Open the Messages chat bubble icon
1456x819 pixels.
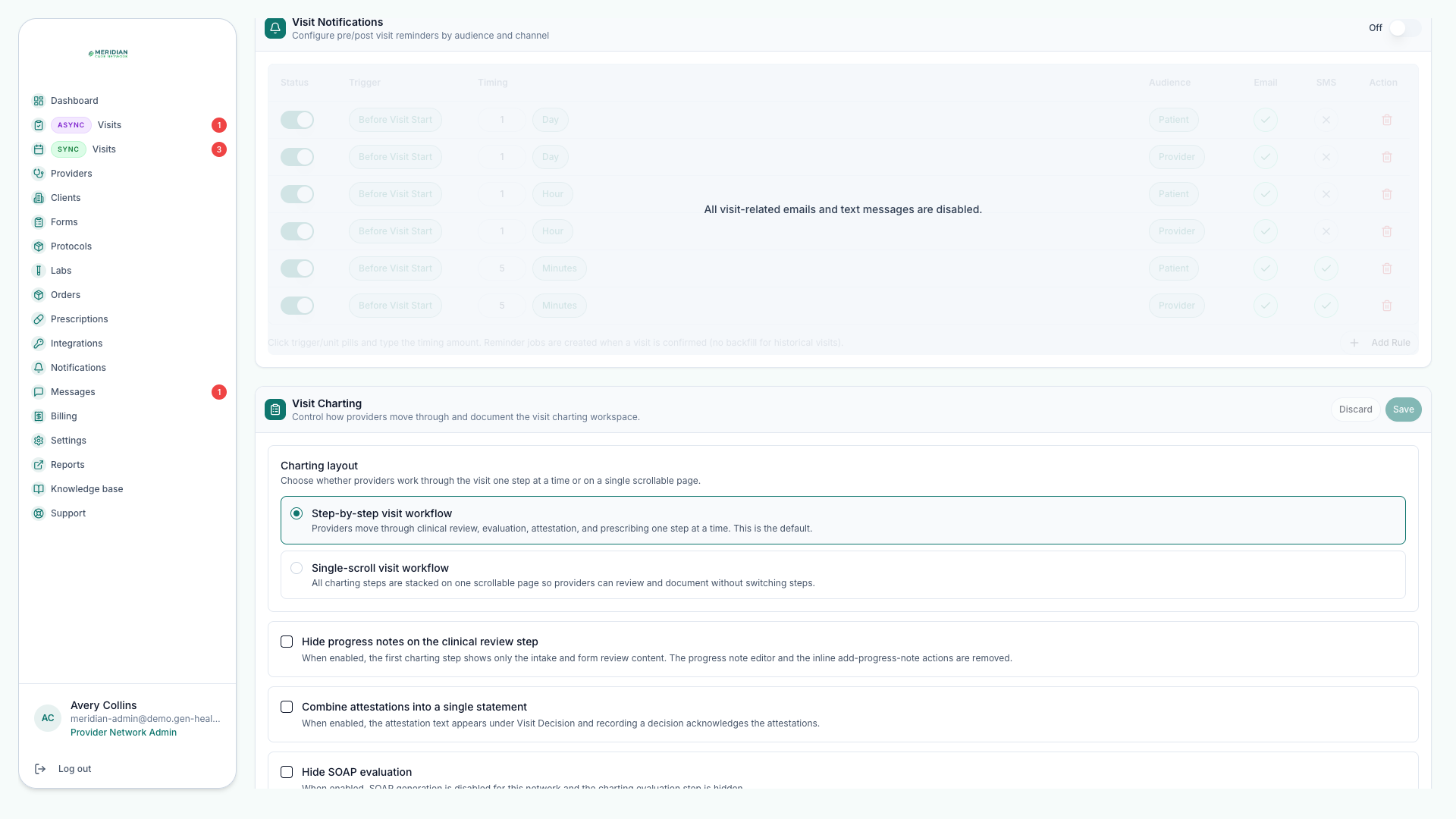tap(39, 392)
